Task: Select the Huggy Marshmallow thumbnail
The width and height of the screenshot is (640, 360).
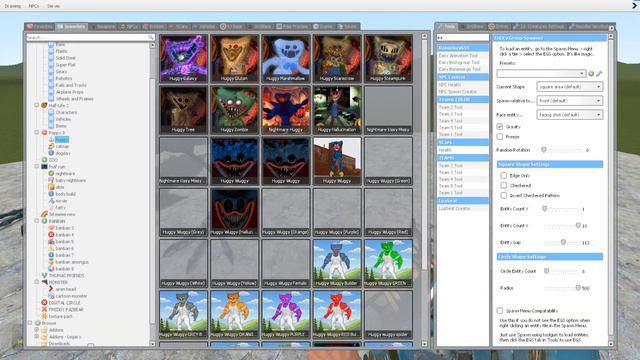Action: [286, 58]
